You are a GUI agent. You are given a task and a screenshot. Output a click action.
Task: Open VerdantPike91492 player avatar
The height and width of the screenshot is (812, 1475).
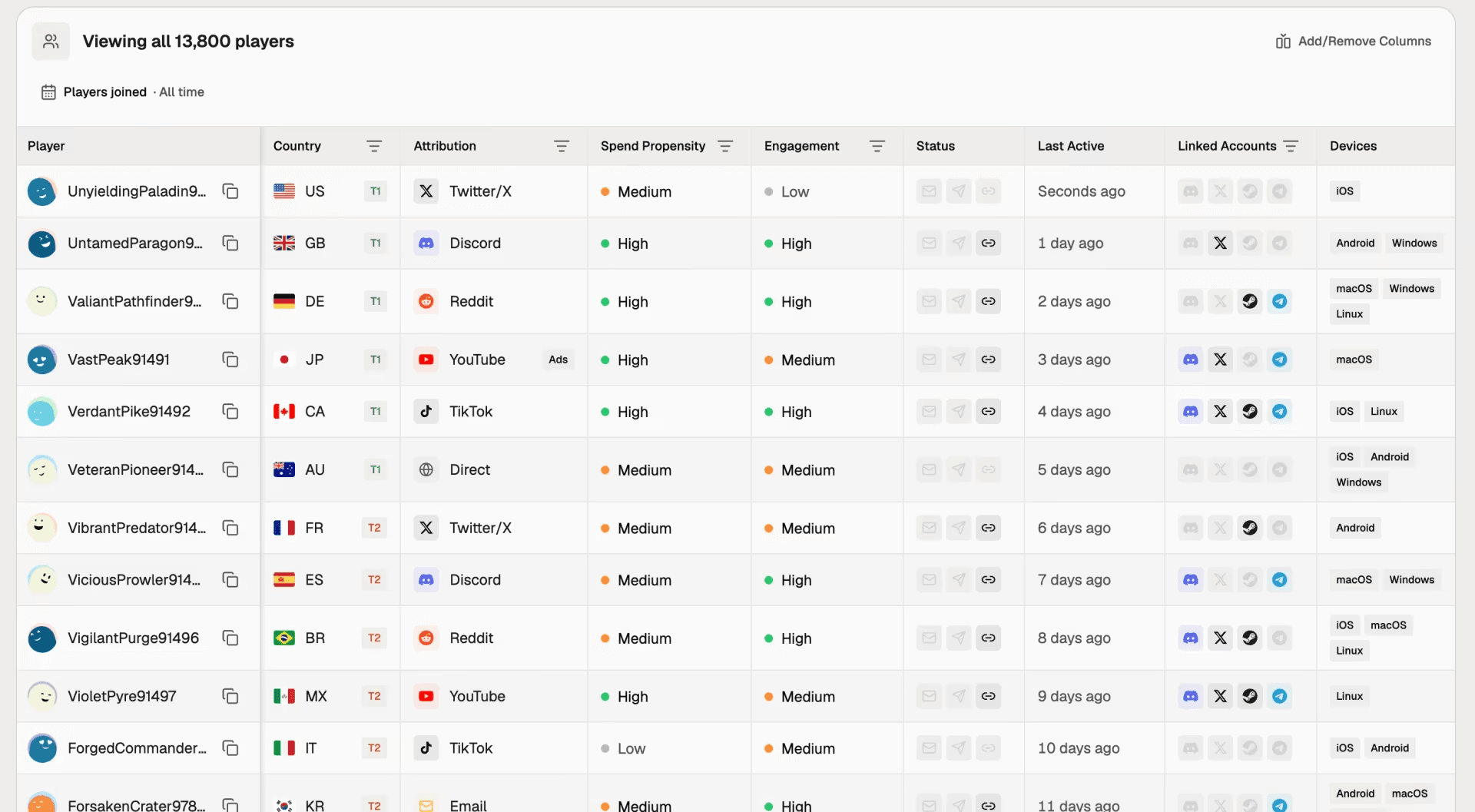point(42,412)
